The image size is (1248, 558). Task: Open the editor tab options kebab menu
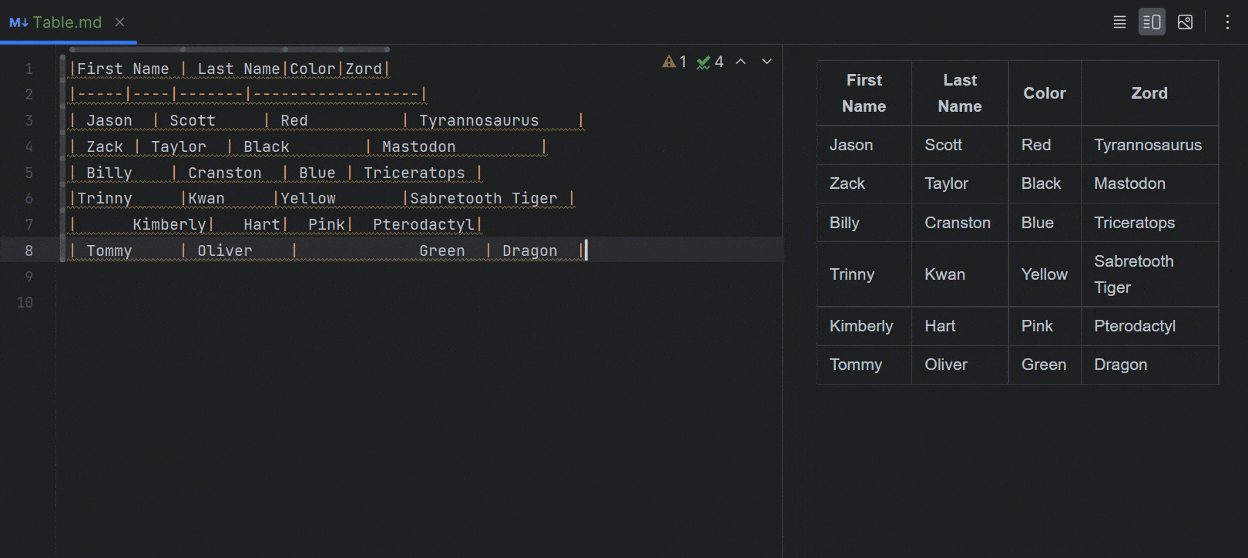[1228, 22]
